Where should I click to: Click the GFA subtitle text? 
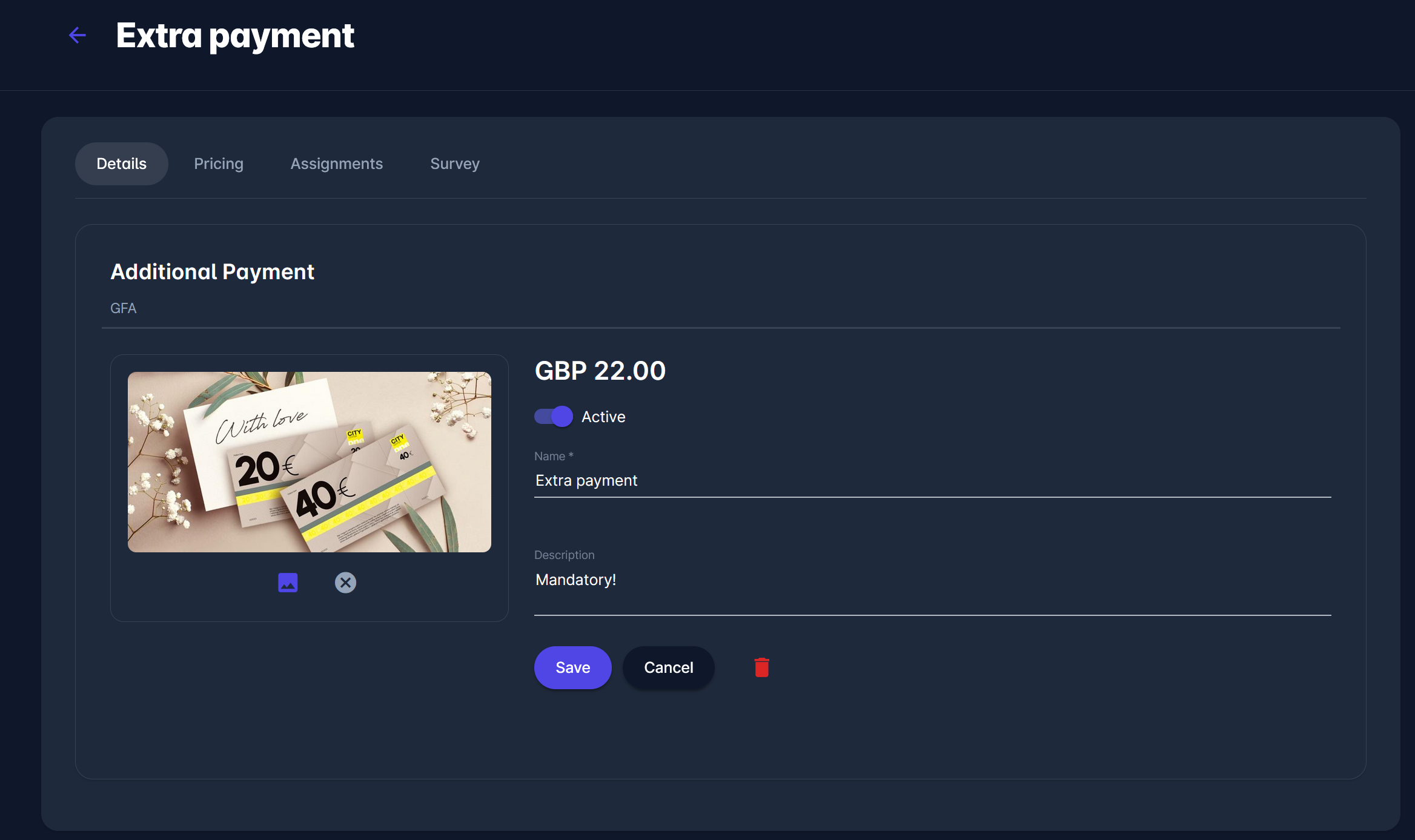click(124, 308)
